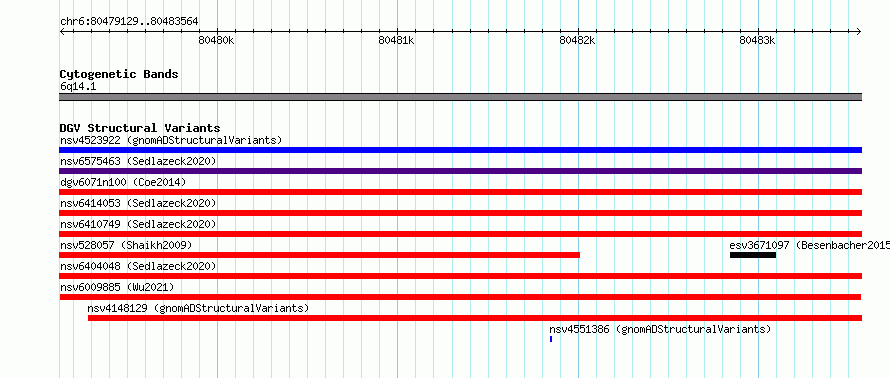Click the black esv3671097 variant bar
Image resolution: width=890 pixels, height=378 pixels.
[753, 255]
